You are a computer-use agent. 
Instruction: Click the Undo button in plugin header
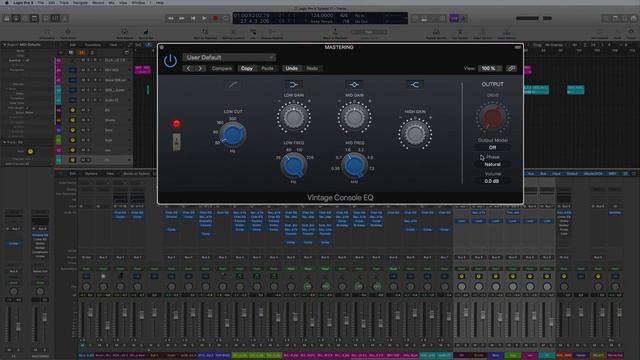click(x=291, y=69)
